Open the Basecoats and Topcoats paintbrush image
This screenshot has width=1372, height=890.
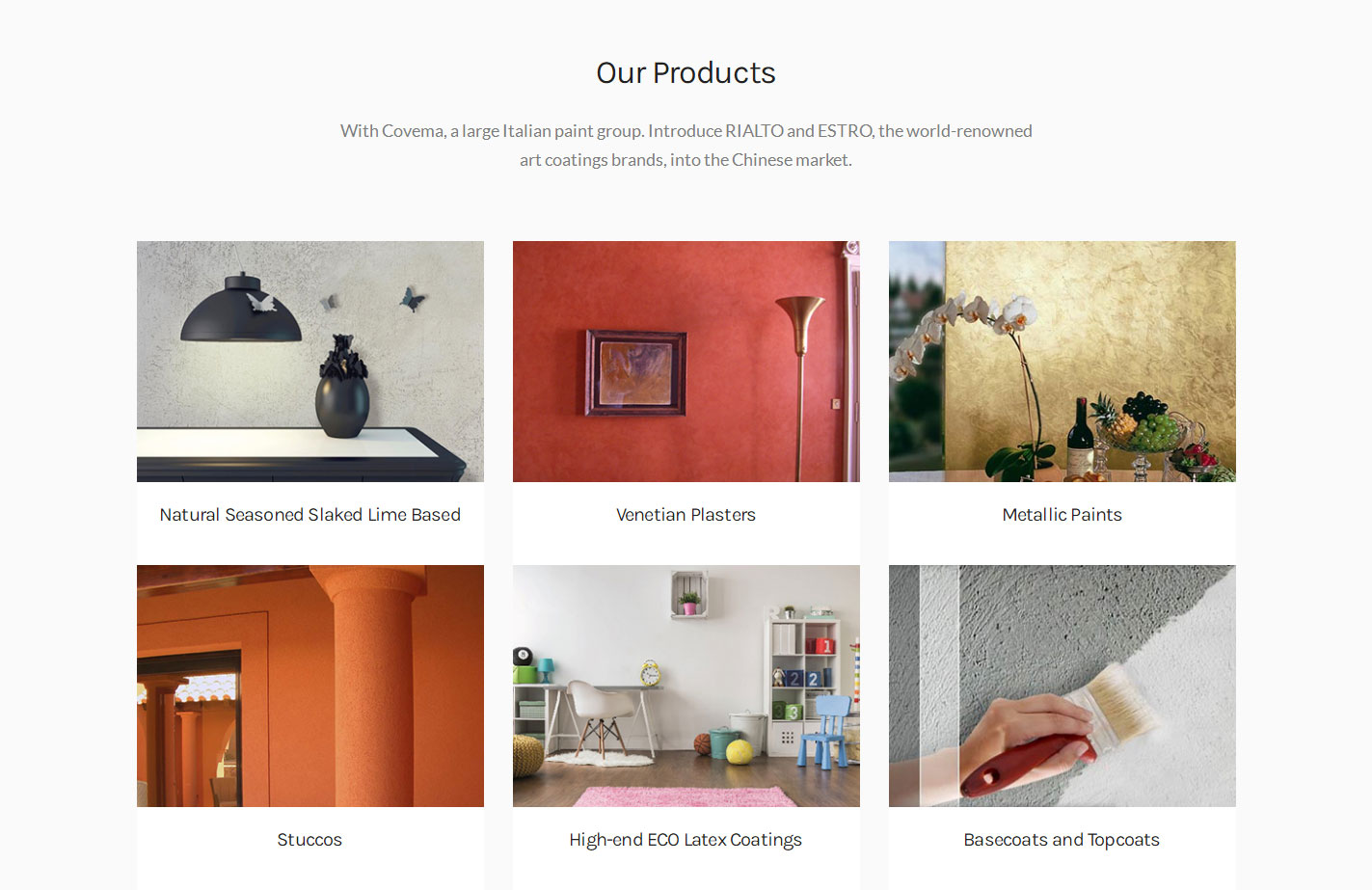pyautogui.click(x=1063, y=686)
